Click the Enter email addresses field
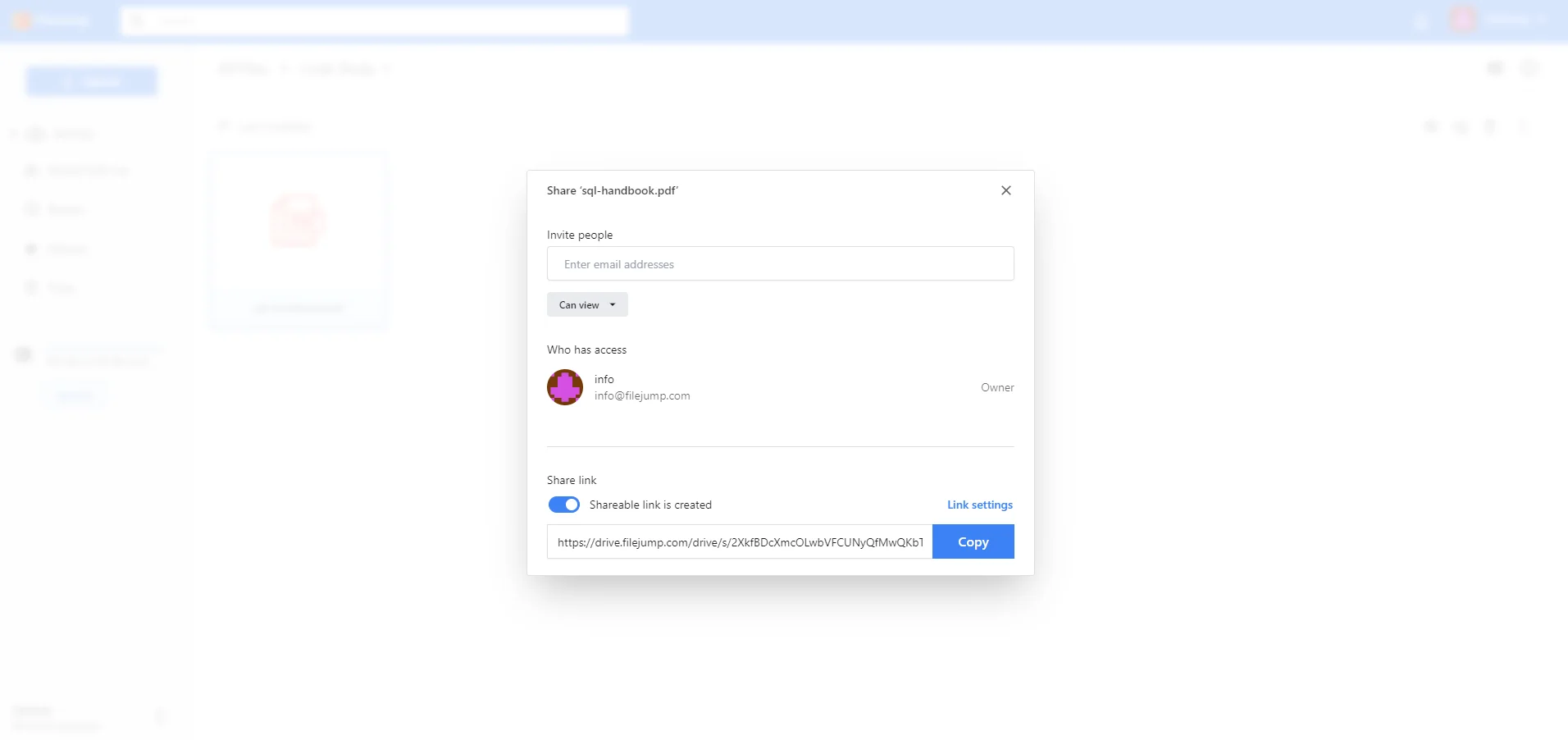This screenshot has width=1568, height=740. pyautogui.click(x=780, y=263)
